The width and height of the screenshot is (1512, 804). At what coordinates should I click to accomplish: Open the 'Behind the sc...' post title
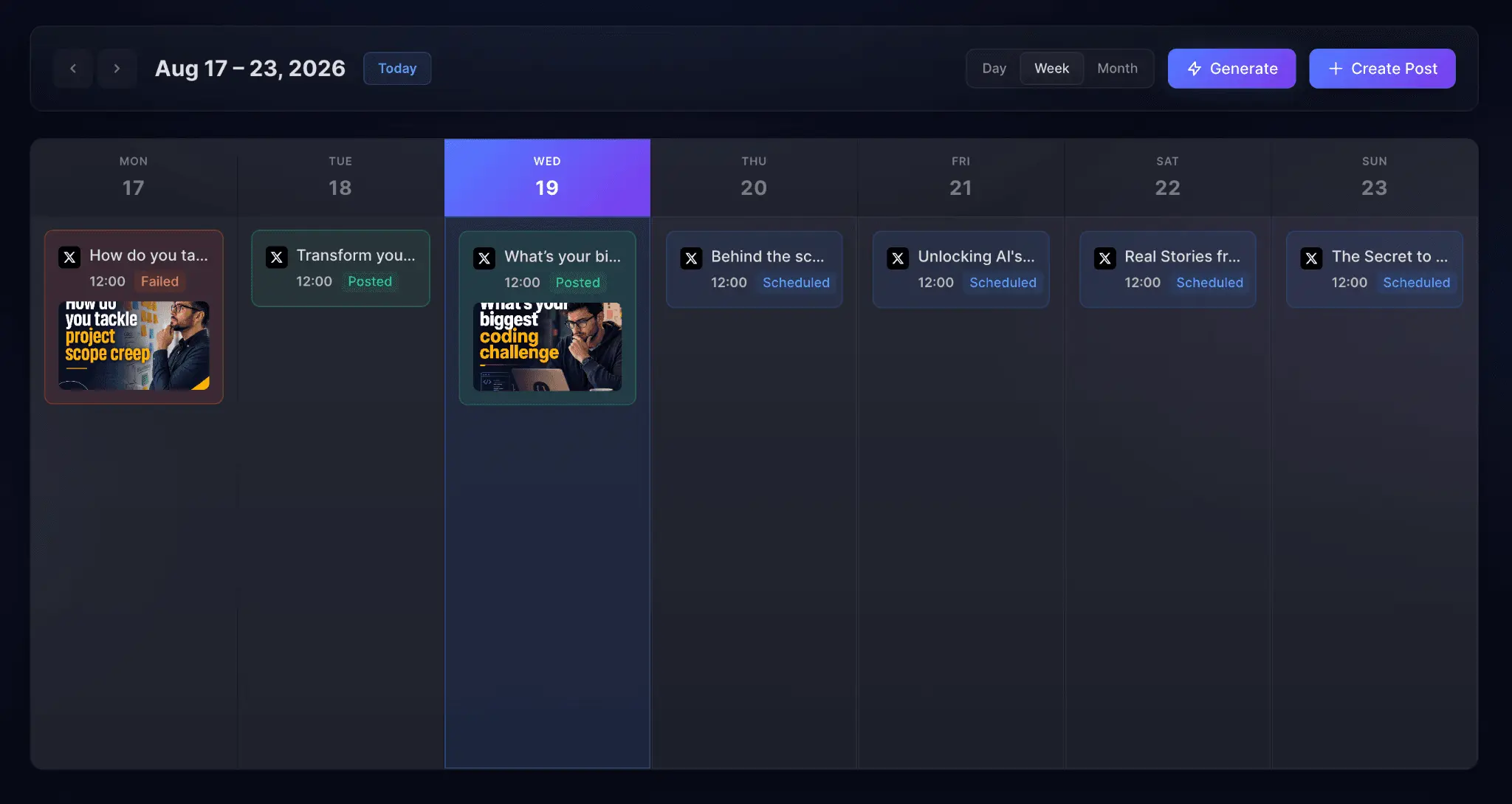(x=767, y=257)
